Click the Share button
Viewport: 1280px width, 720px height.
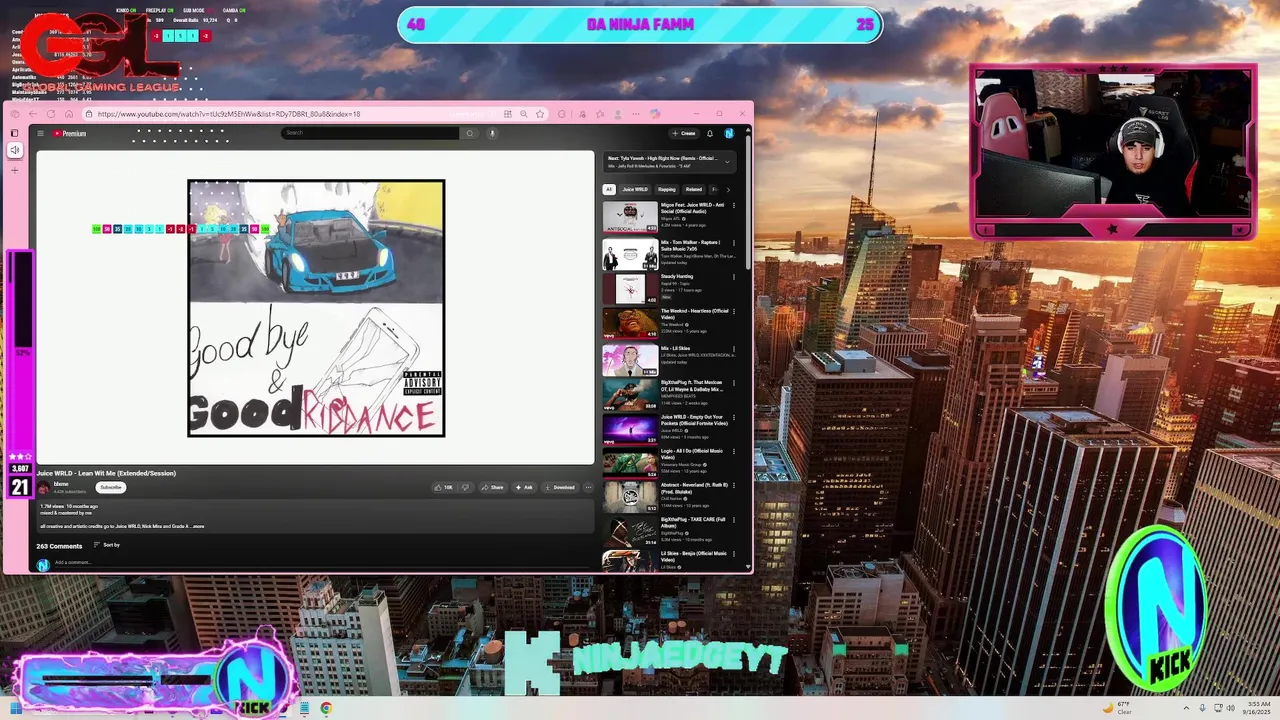492,487
